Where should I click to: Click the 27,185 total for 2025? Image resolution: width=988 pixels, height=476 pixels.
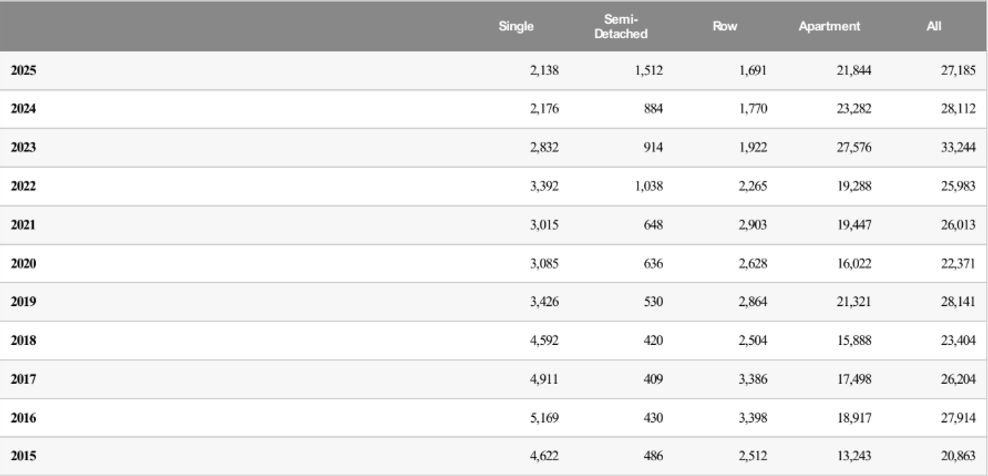tap(957, 71)
